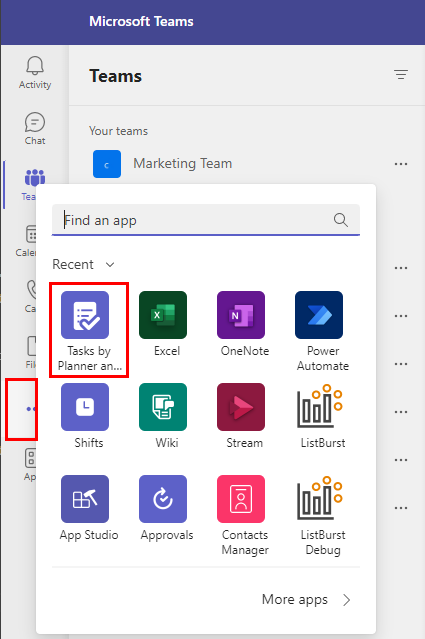Expand the Recent dropdown
The width and height of the screenshot is (425, 639).
84,264
